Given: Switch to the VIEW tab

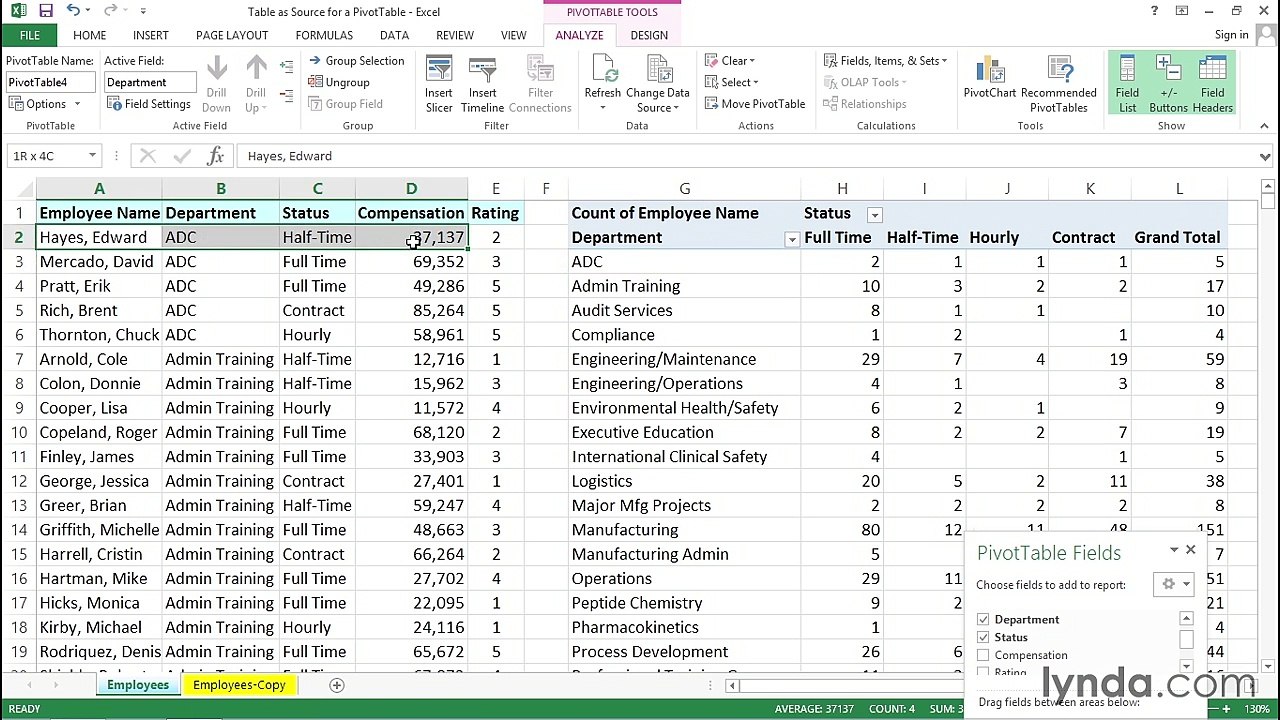Looking at the screenshot, I should [x=513, y=35].
